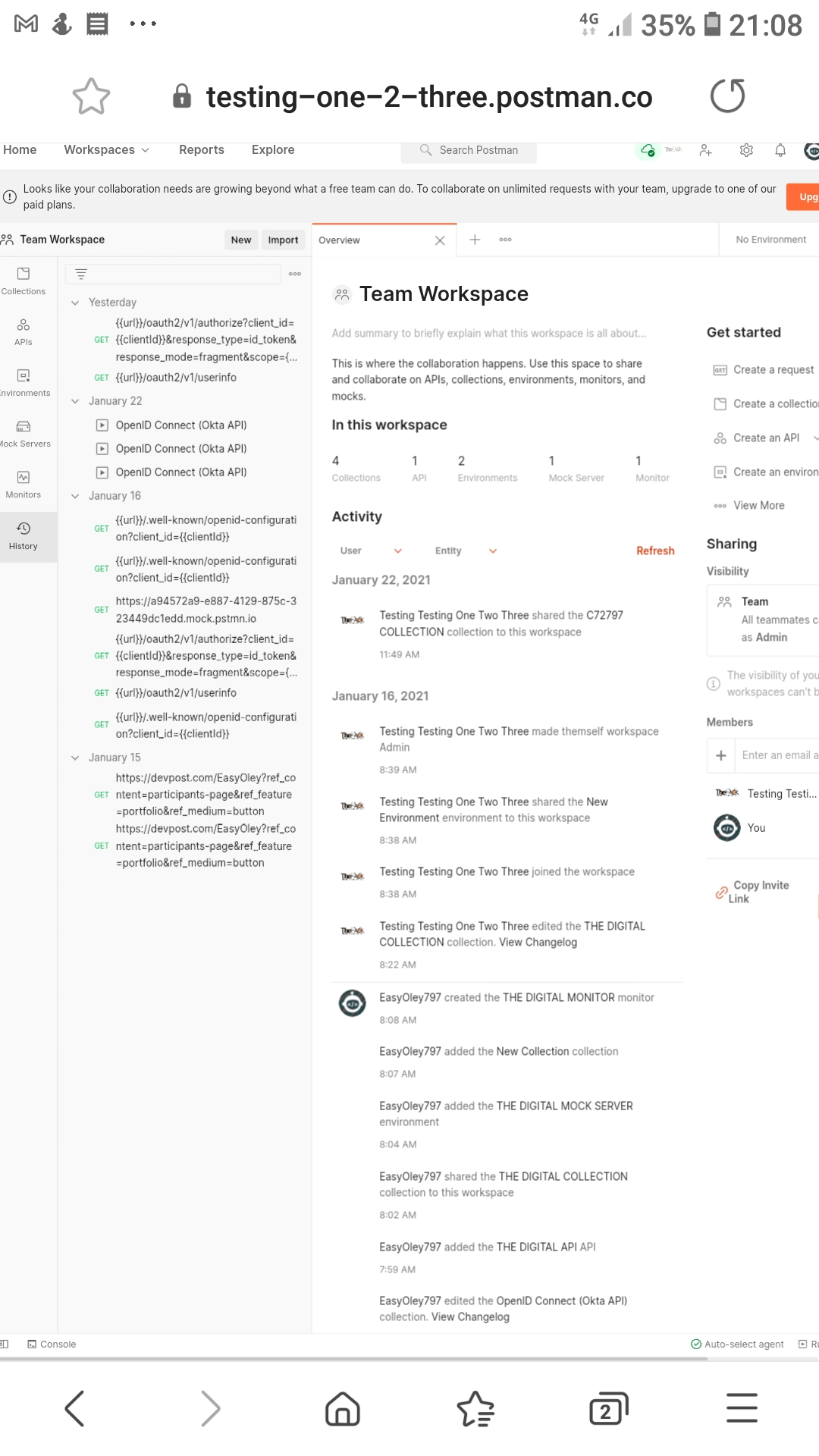Add a new tab with plus icon
The width and height of the screenshot is (819, 1456).
pos(475,240)
